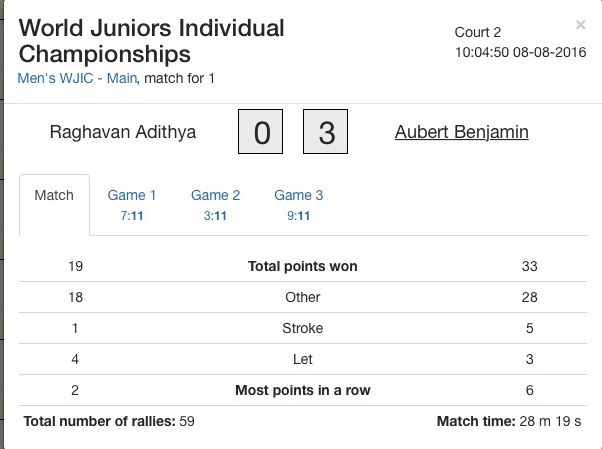Select the Game 2 tab
602x449 pixels.
(216, 204)
